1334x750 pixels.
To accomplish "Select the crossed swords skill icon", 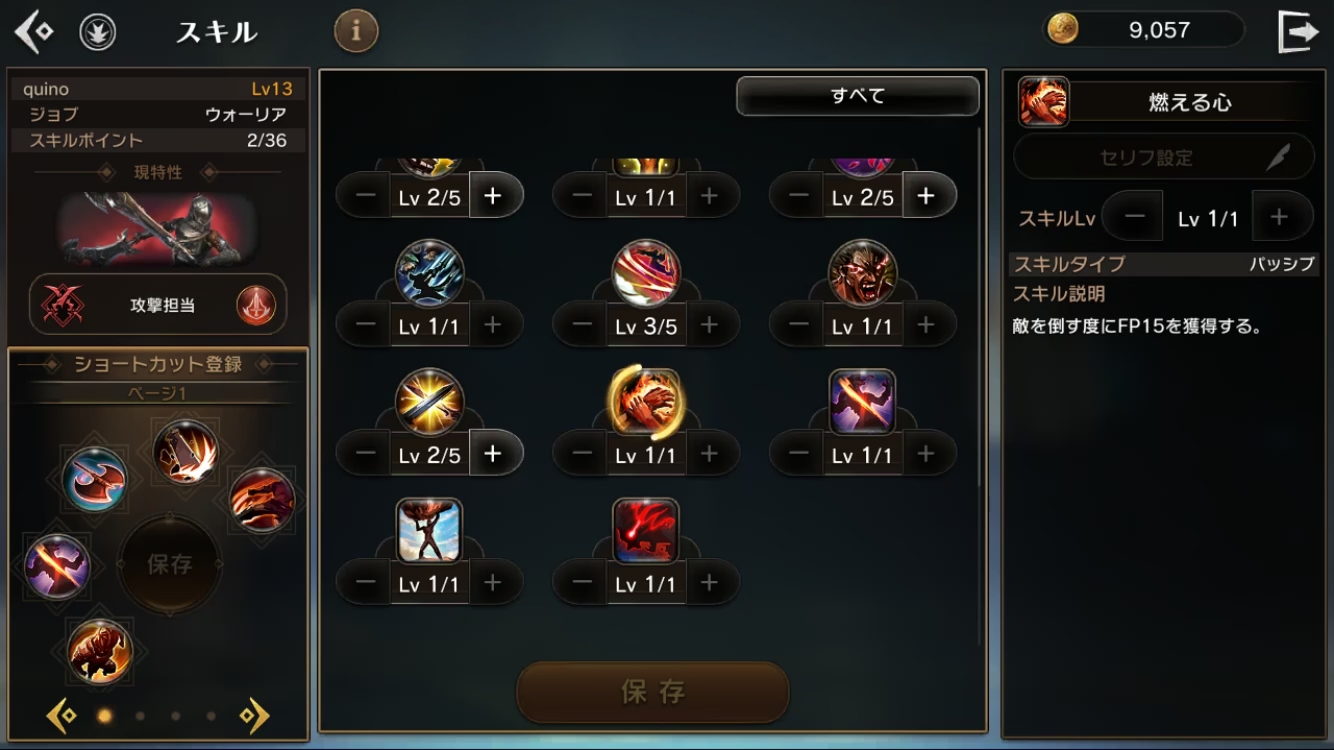I will click(x=429, y=402).
